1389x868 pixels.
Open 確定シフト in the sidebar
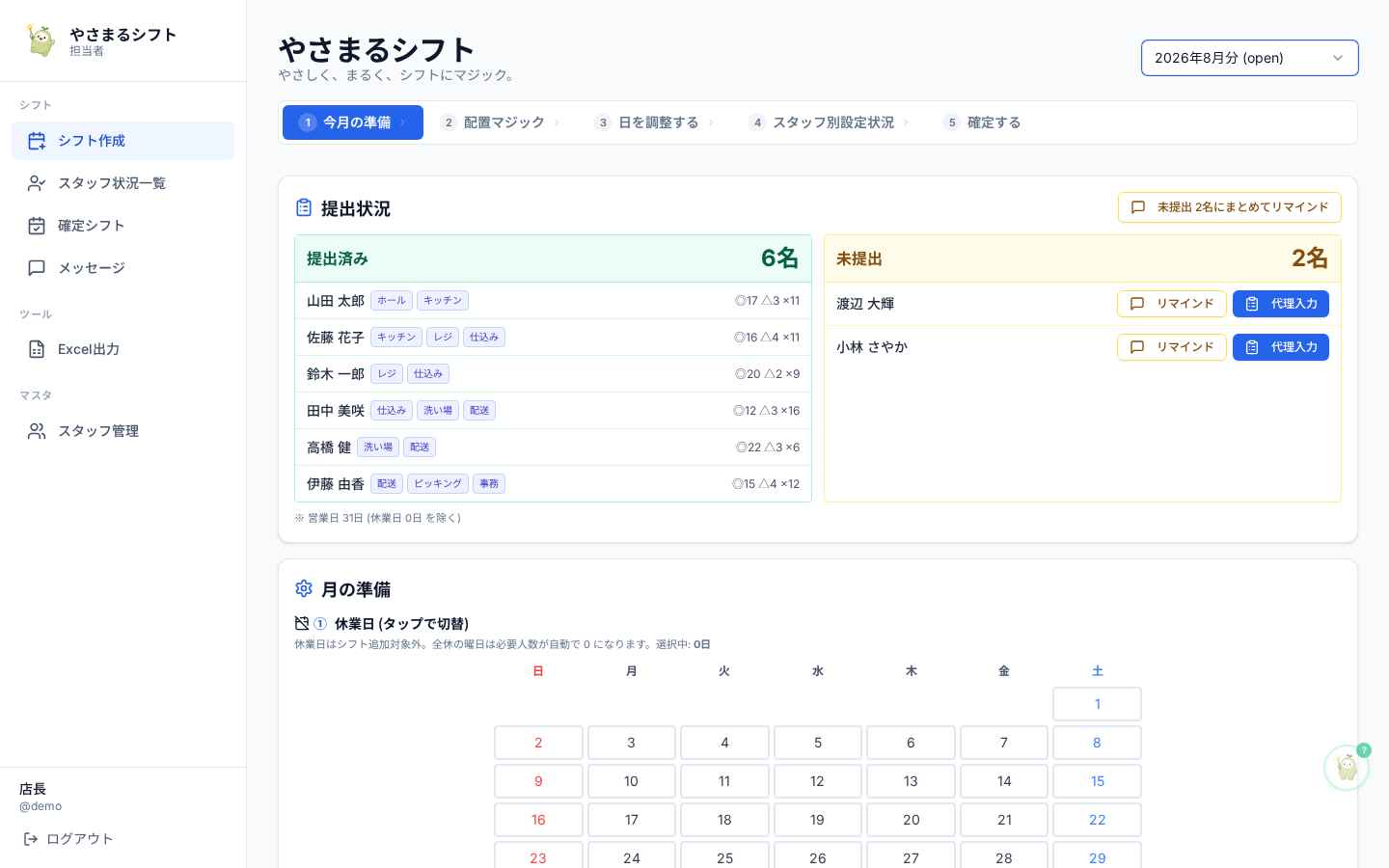pyautogui.click(x=123, y=226)
